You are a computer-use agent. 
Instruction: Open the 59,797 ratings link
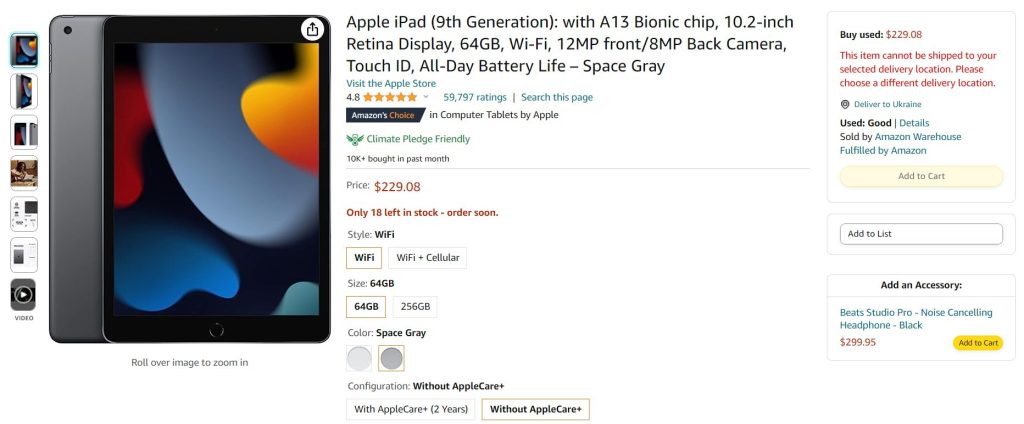(475, 97)
